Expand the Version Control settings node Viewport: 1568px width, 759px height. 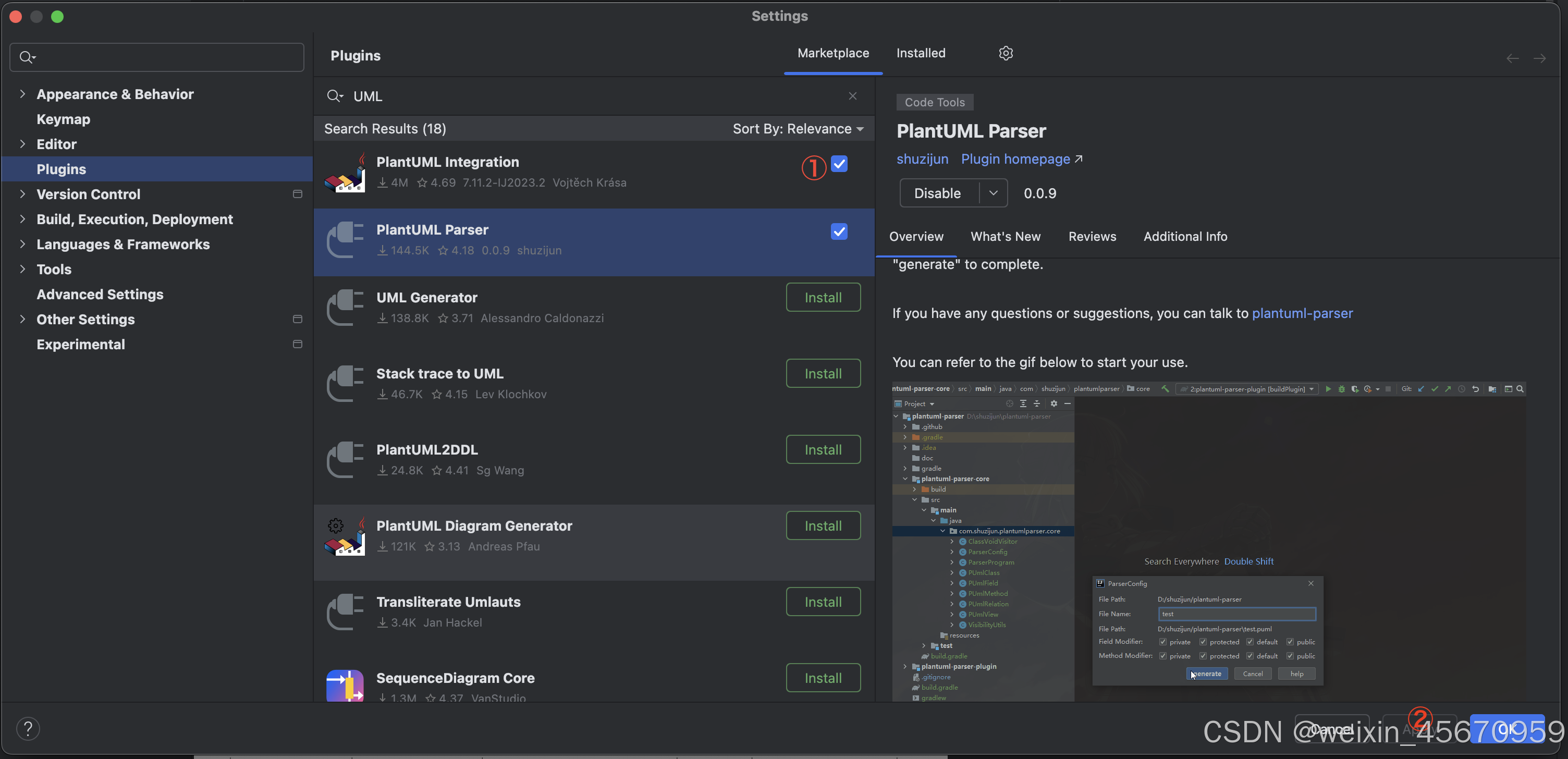tap(22, 194)
